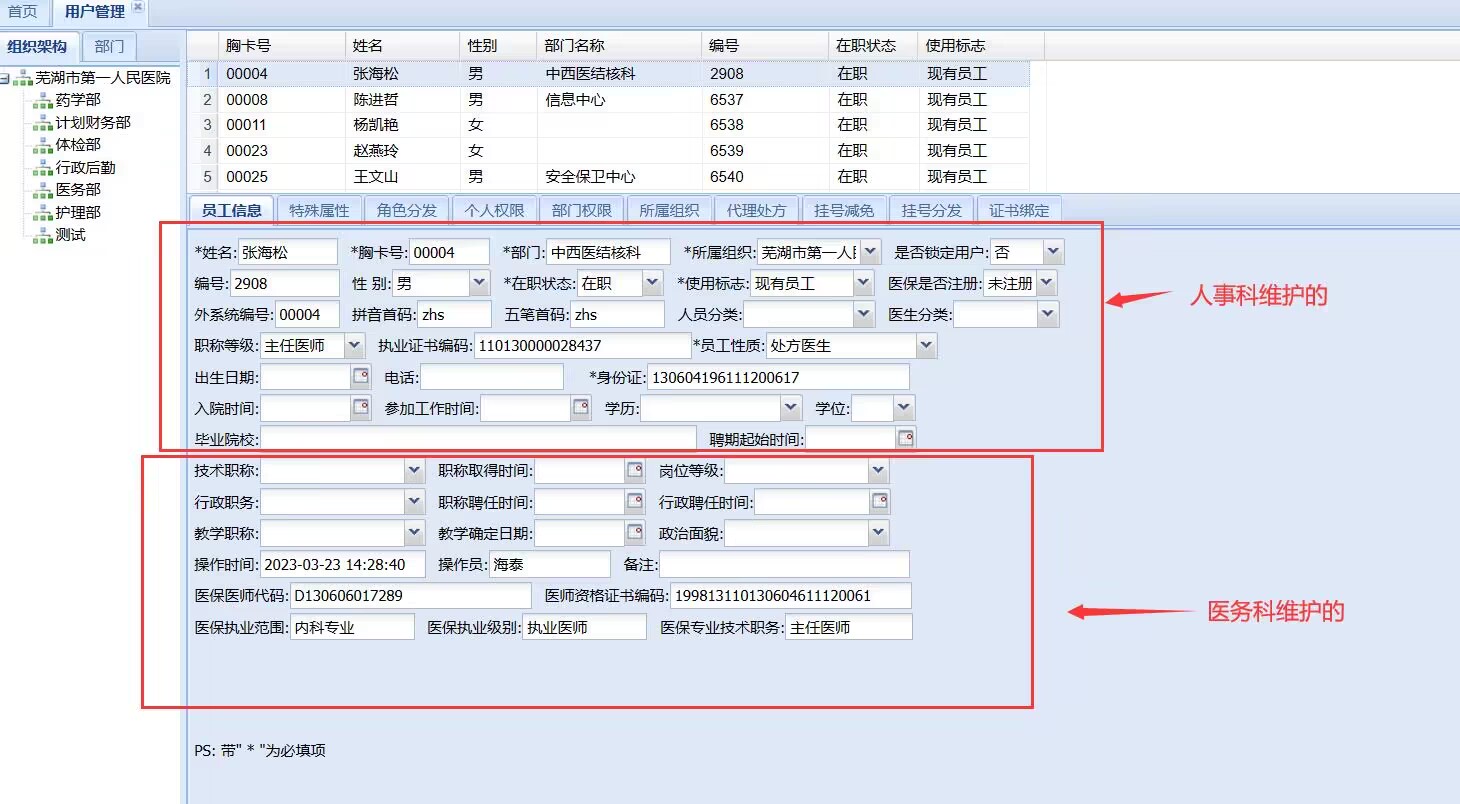Focus the 电话 input field
The image size is (1460, 804).
tap(492, 377)
